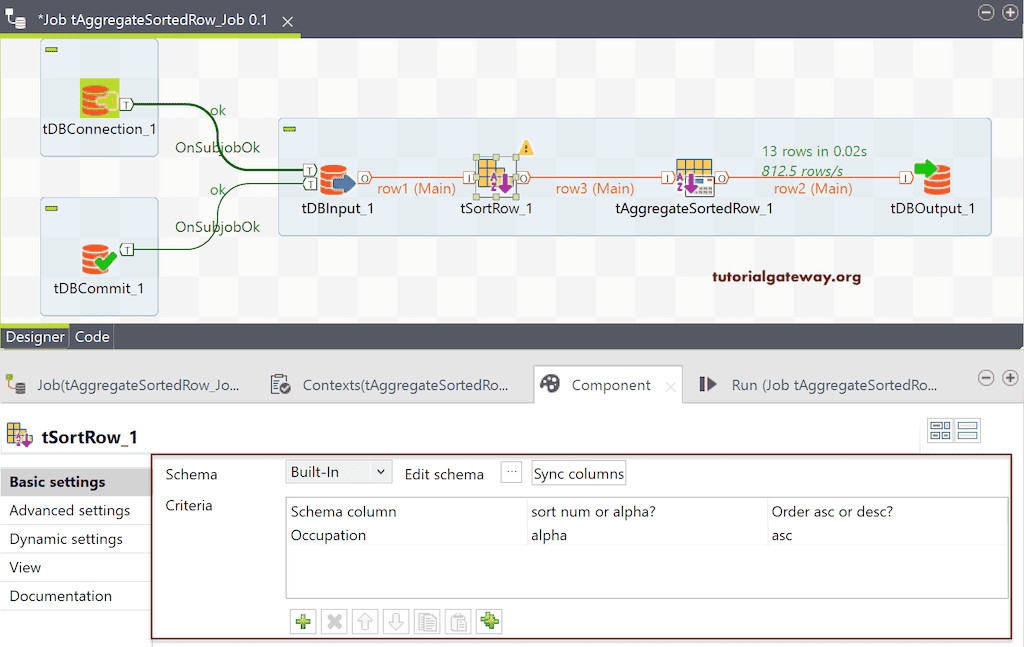Select the tSortRow_1 component
The image size is (1024, 647).
[497, 177]
